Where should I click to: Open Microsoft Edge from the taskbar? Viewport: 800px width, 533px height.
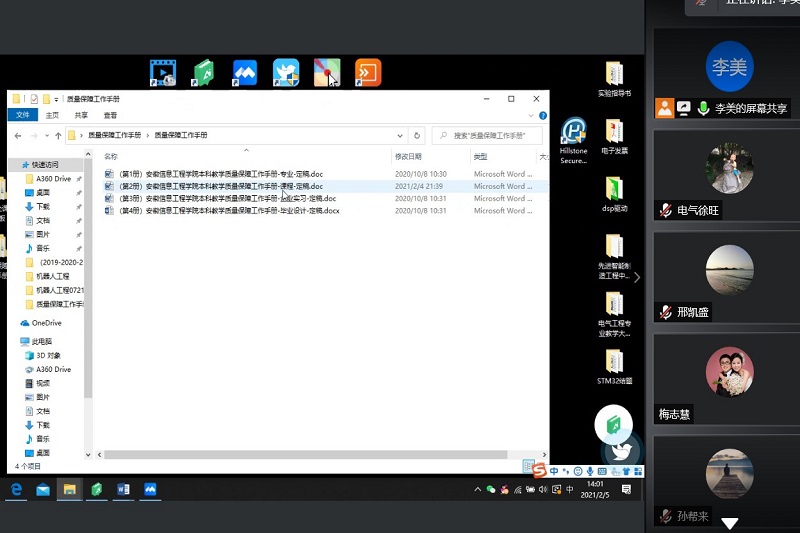tap(17, 490)
